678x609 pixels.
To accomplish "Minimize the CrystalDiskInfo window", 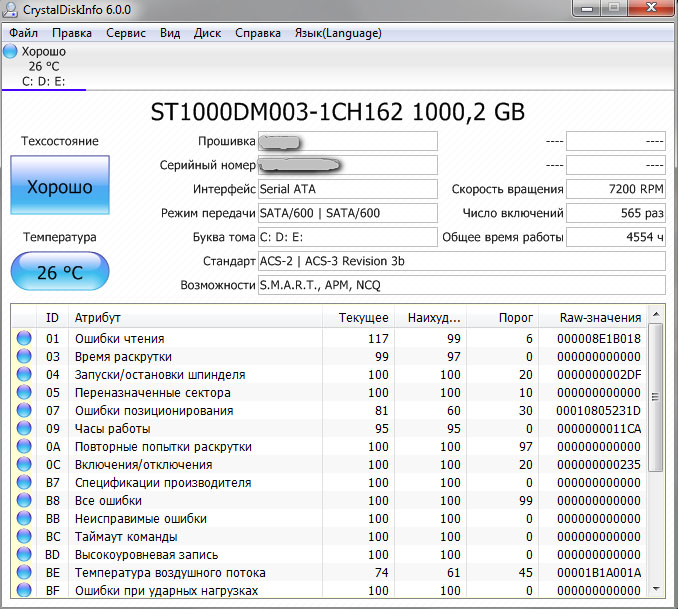I will click(587, 8).
